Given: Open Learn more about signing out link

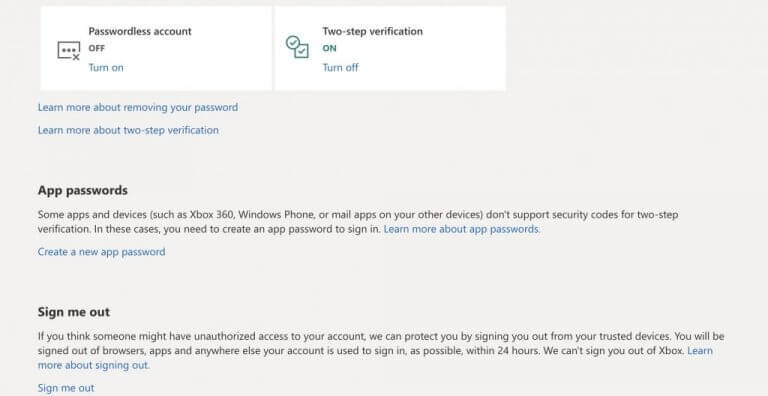Looking at the screenshot, I should pos(375,358).
